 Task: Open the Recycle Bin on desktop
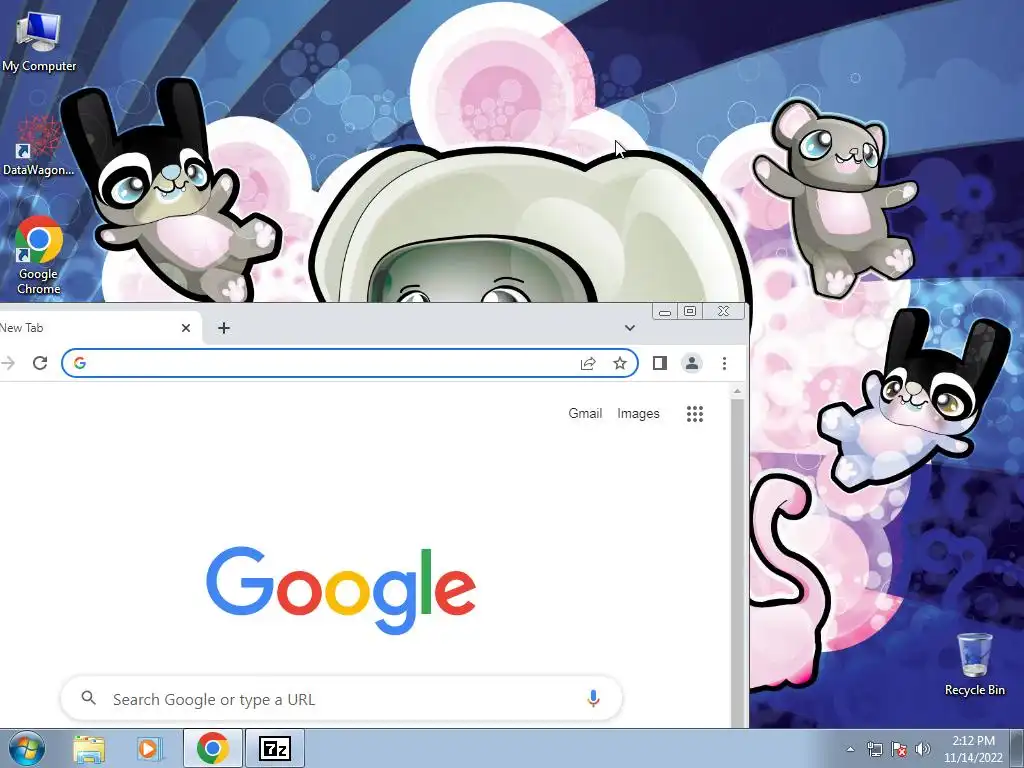(x=974, y=665)
